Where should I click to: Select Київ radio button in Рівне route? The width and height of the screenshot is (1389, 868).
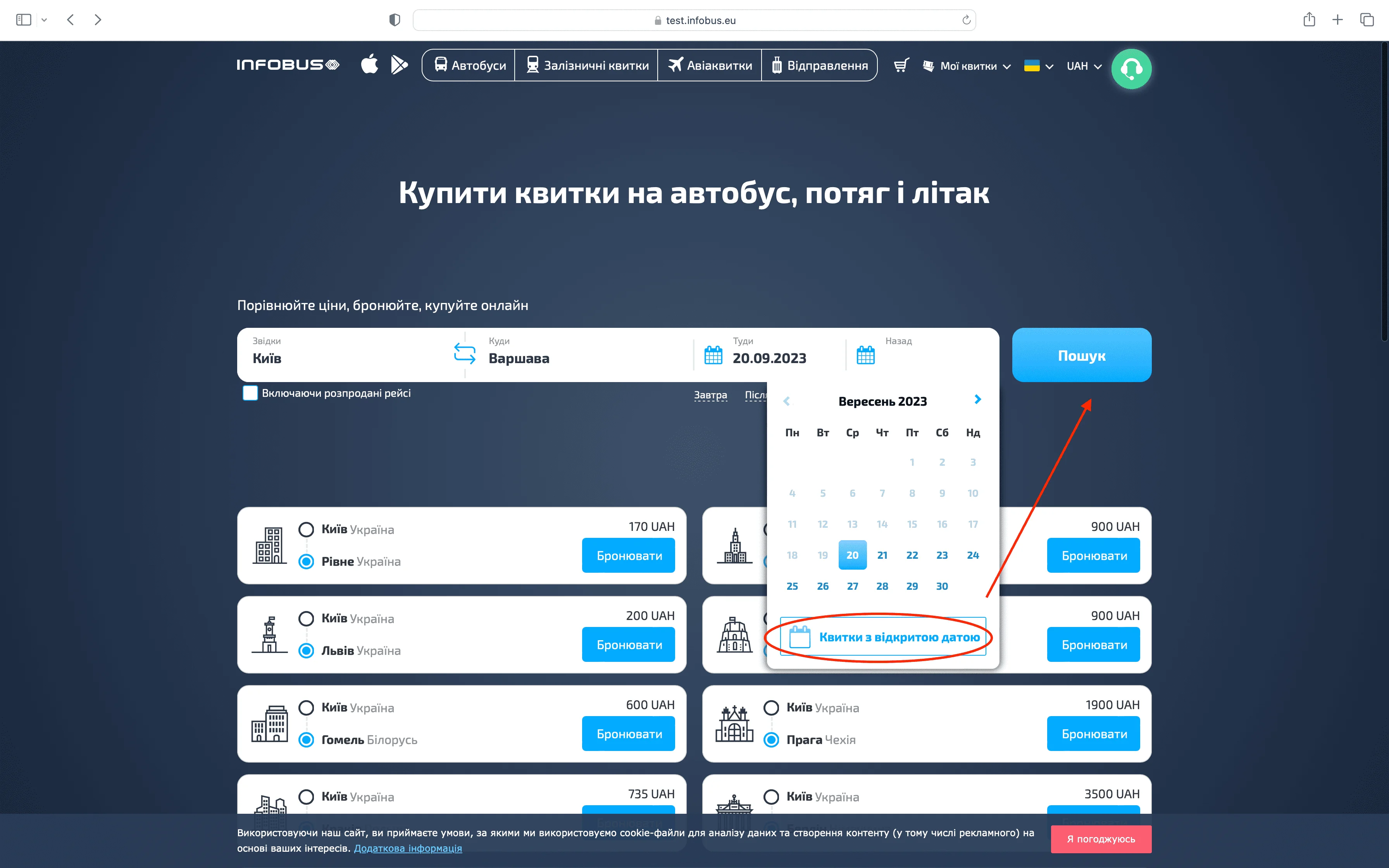tap(307, 529)
